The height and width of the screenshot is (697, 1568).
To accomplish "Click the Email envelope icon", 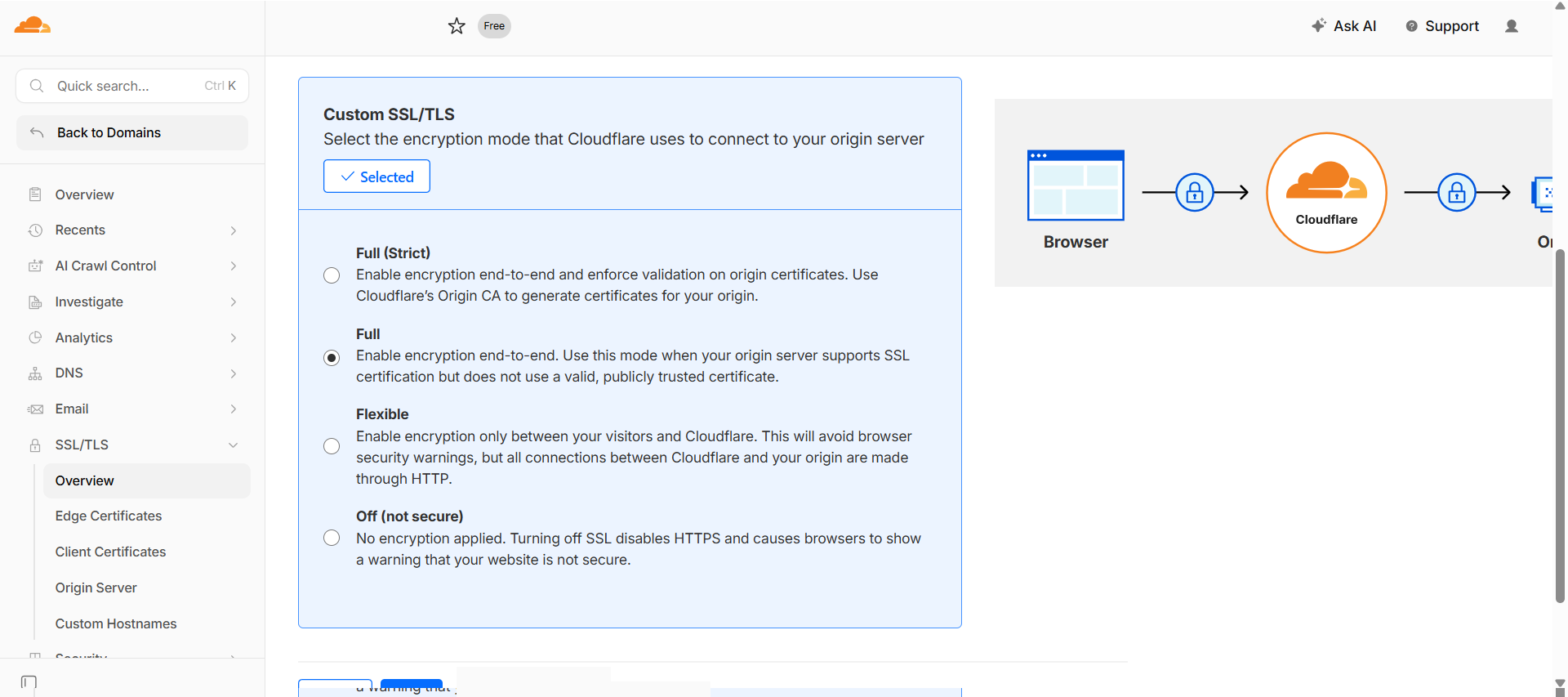I will point(35,409).
